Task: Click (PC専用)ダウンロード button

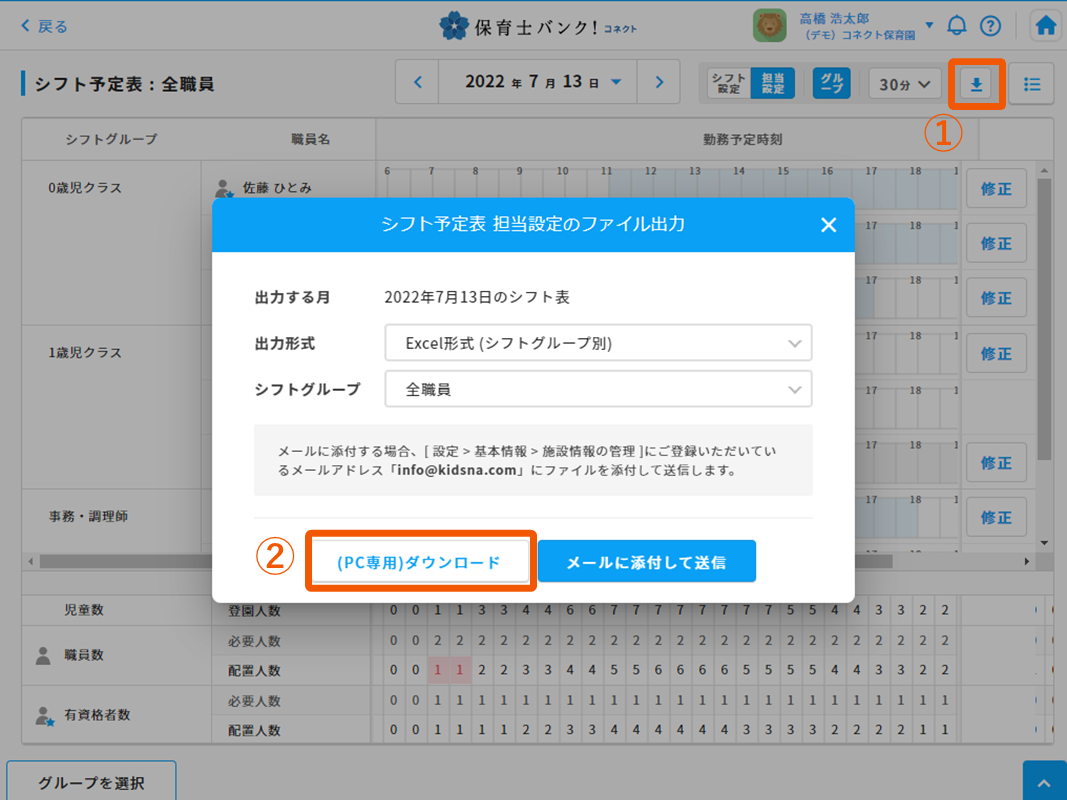Action: click(419, 562)
